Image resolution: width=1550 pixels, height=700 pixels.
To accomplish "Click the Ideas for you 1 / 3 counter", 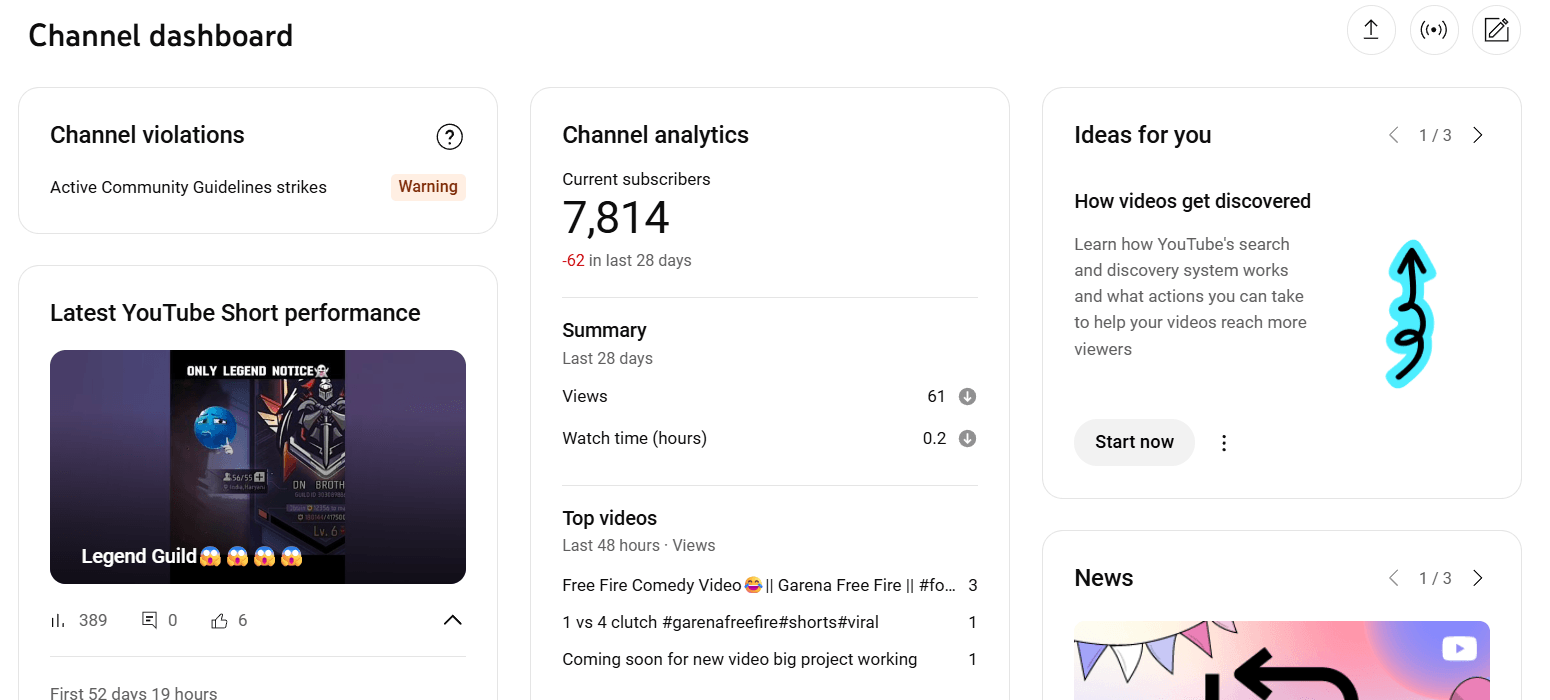I will coord(1435,136).
